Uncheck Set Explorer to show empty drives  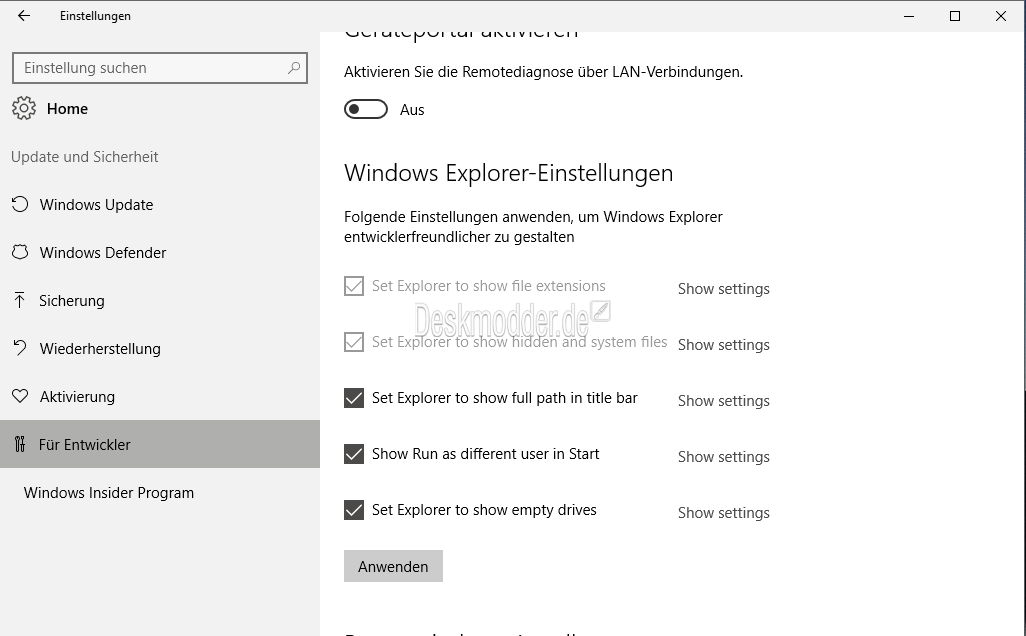[354, 510]
